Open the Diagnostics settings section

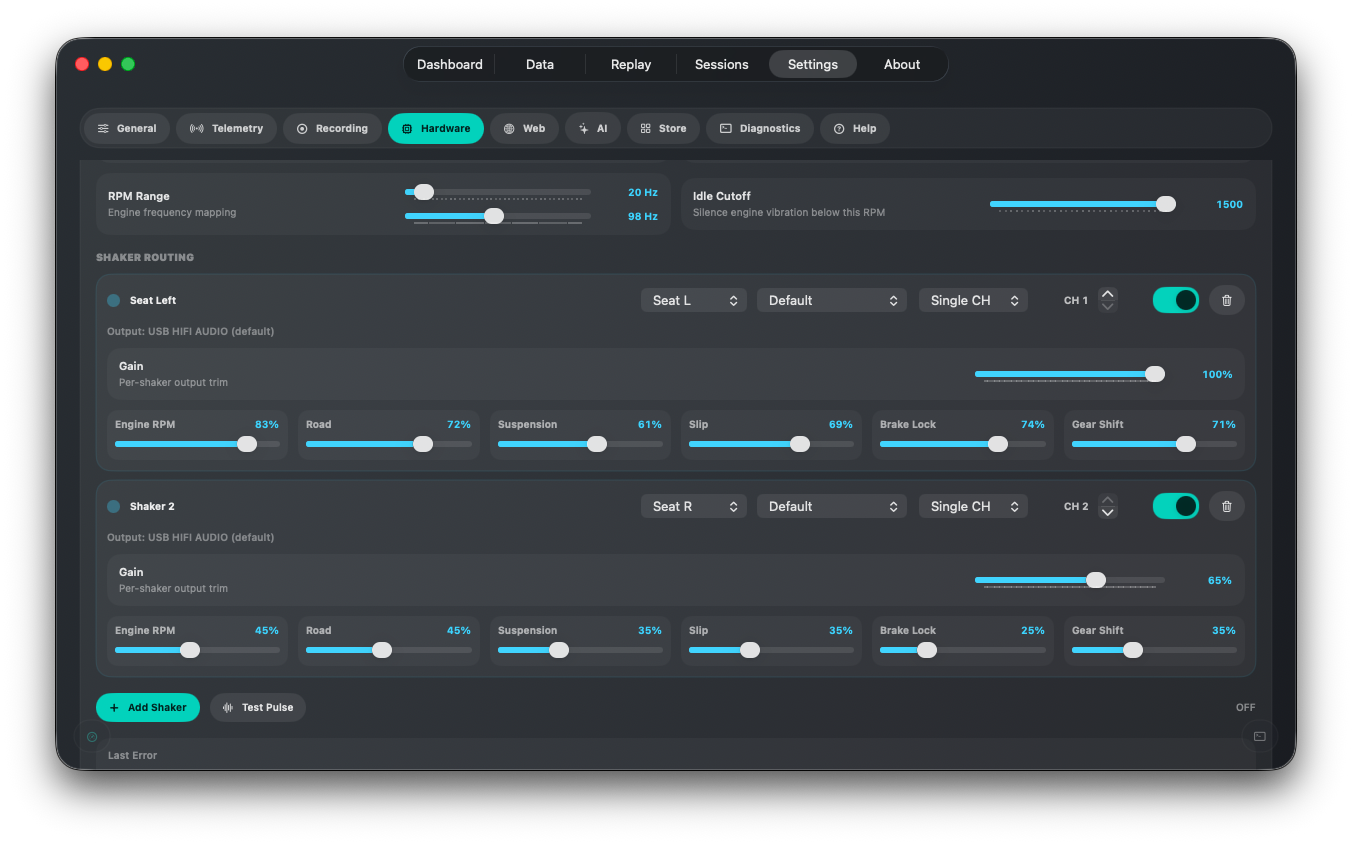761,129
